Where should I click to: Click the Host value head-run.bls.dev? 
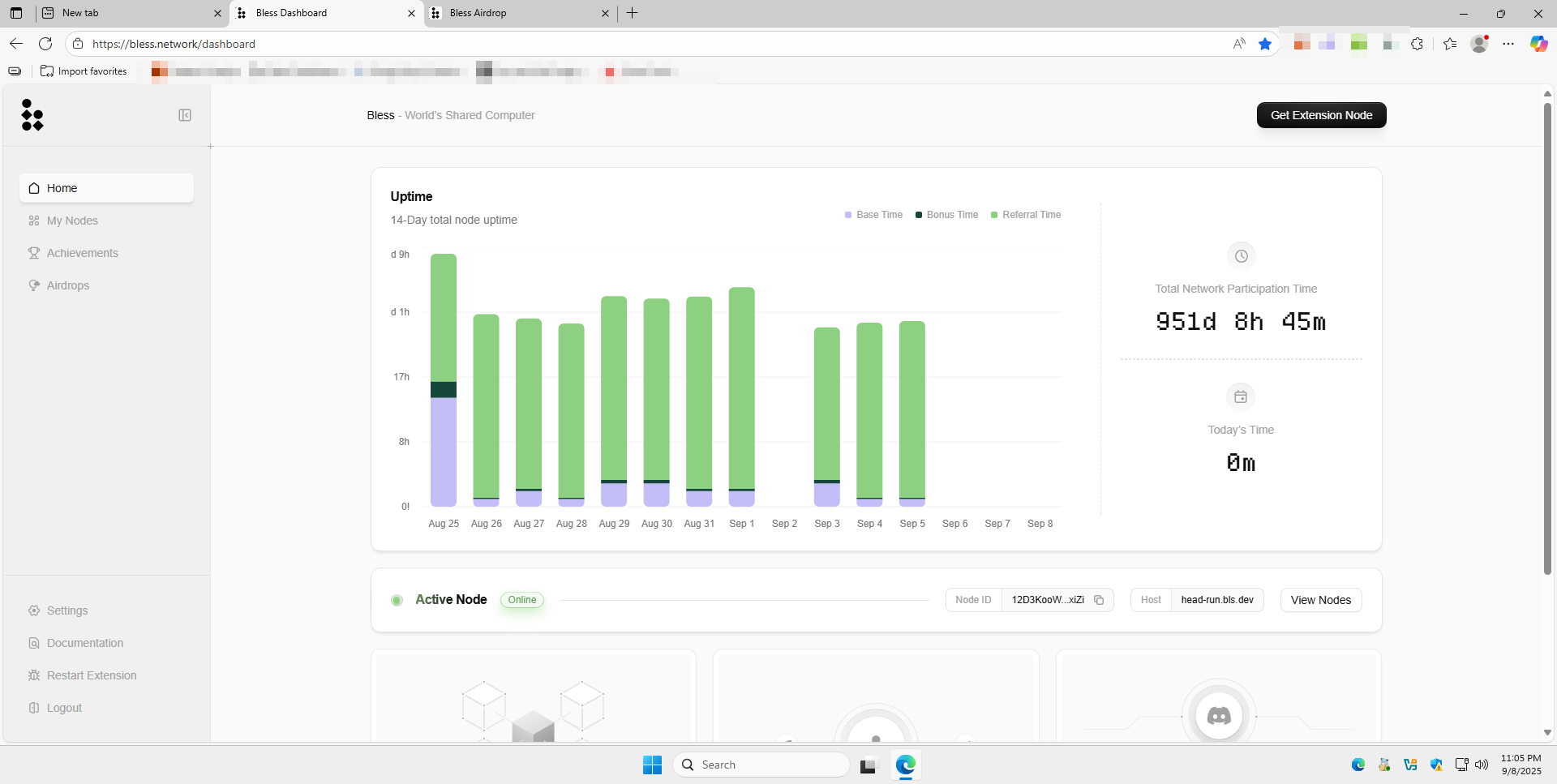tap(1217, 600)
